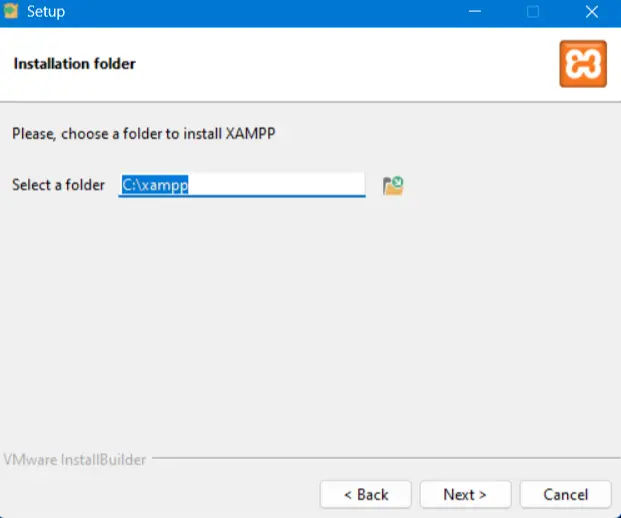Viewport: 621px width, 518px height.
Task: Click 'Please, choose a folder to install XAMPP' text
Action: (143, 134)
